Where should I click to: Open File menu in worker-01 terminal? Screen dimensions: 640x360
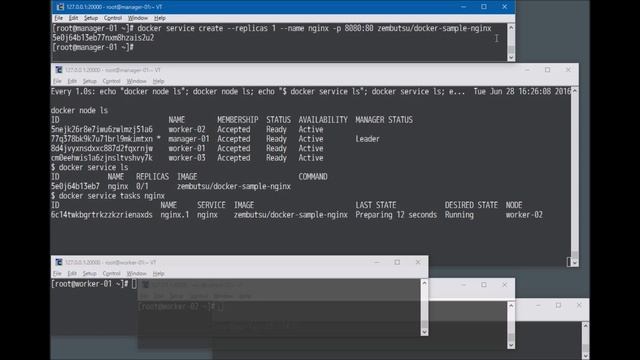(57, 273)
